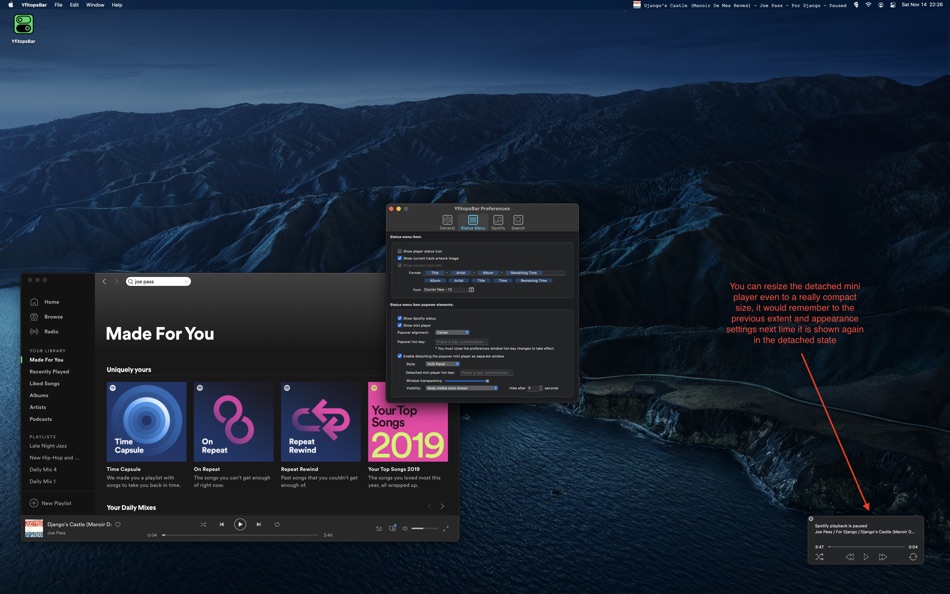Enter full screen using Spotify's expand icon
The image size is (950, 594).
click(446, 528)
